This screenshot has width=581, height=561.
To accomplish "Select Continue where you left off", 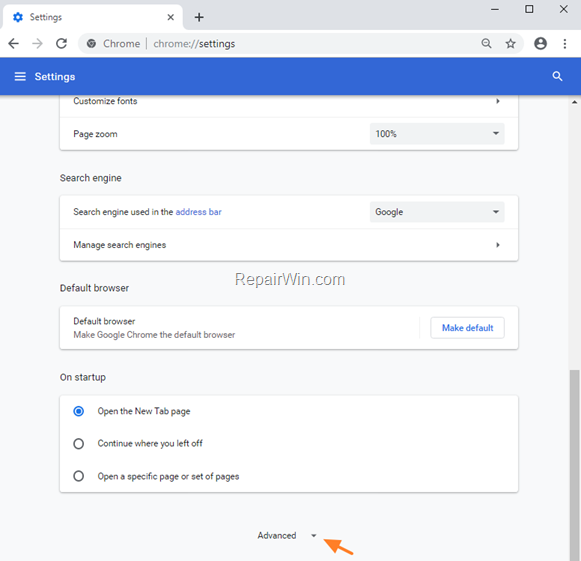I will 79,444.
